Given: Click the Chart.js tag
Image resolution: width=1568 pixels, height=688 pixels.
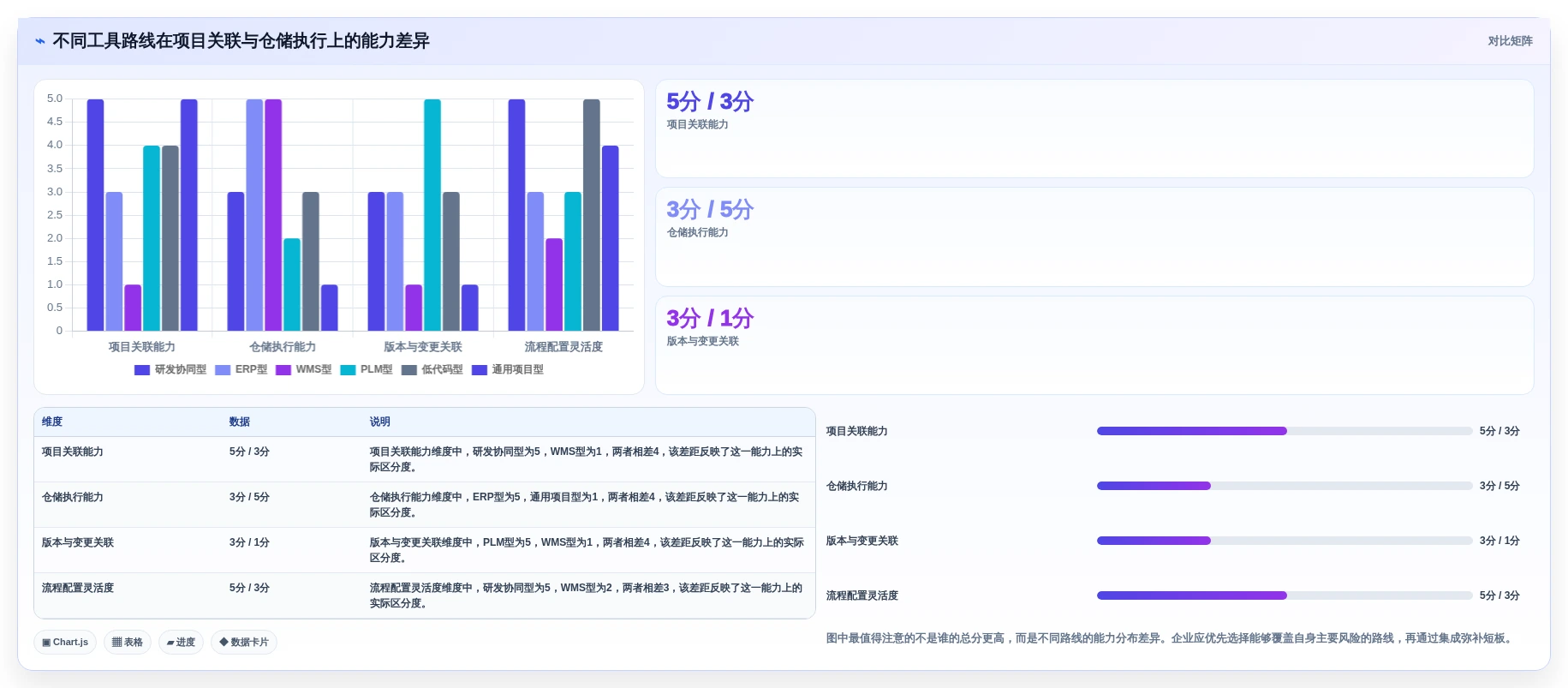Looking at the screenshot, I should click(65, 642).
